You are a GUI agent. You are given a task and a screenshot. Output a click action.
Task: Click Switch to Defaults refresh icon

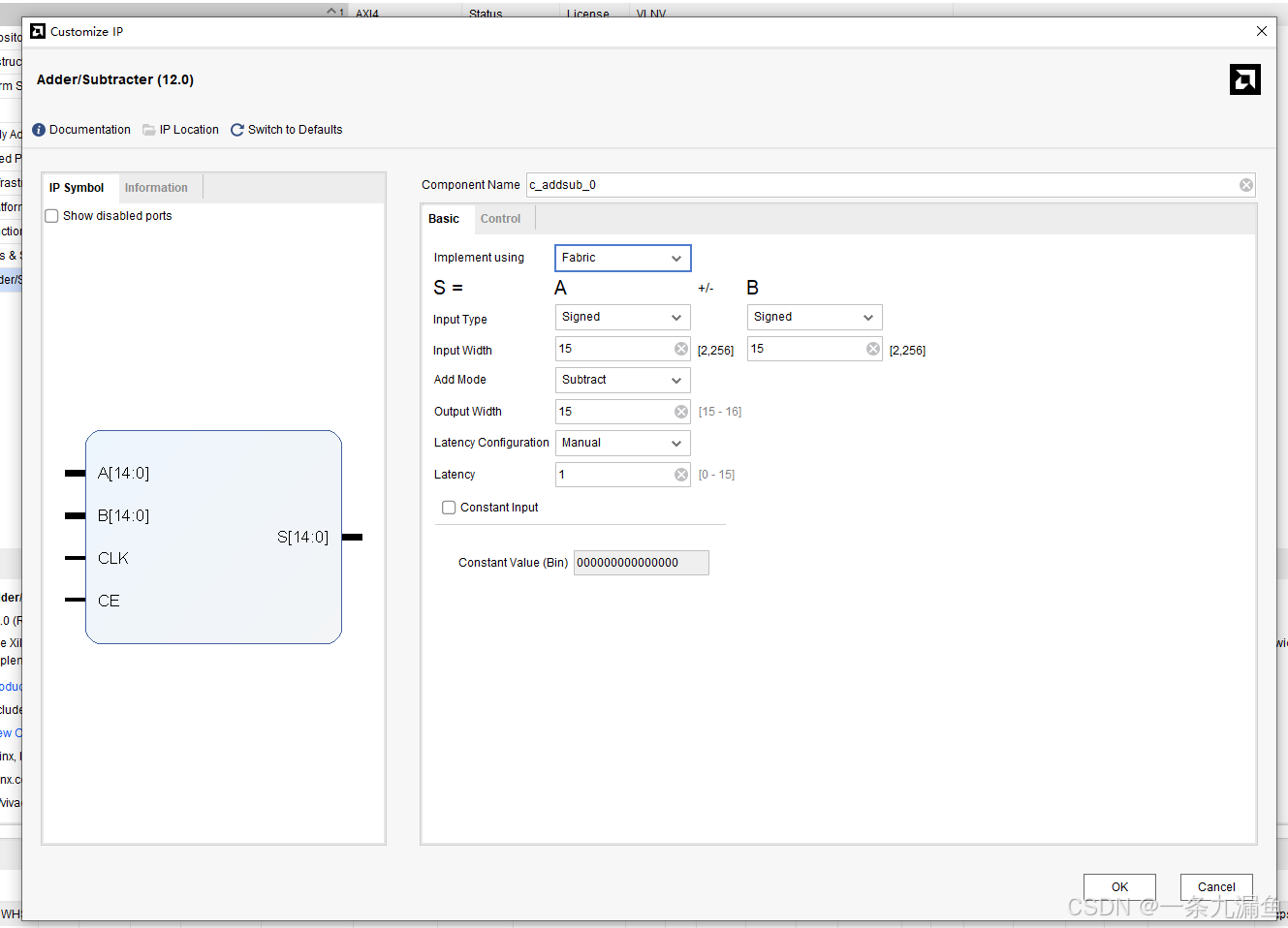(237, 130)
